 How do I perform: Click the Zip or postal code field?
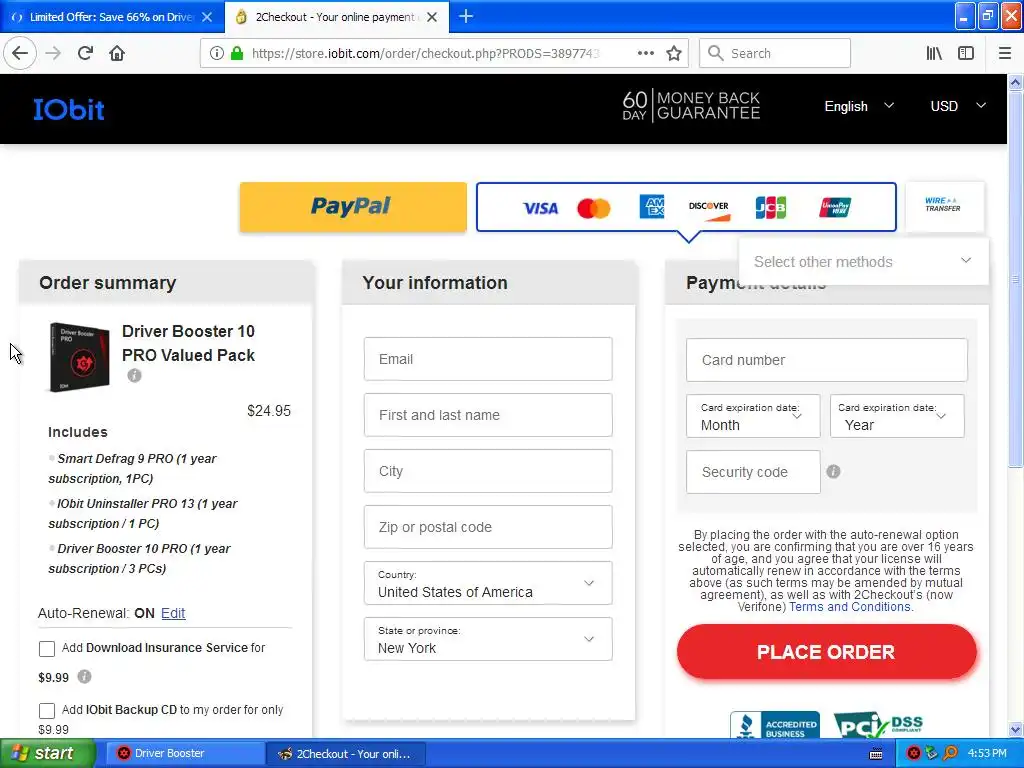coord(488,527)
